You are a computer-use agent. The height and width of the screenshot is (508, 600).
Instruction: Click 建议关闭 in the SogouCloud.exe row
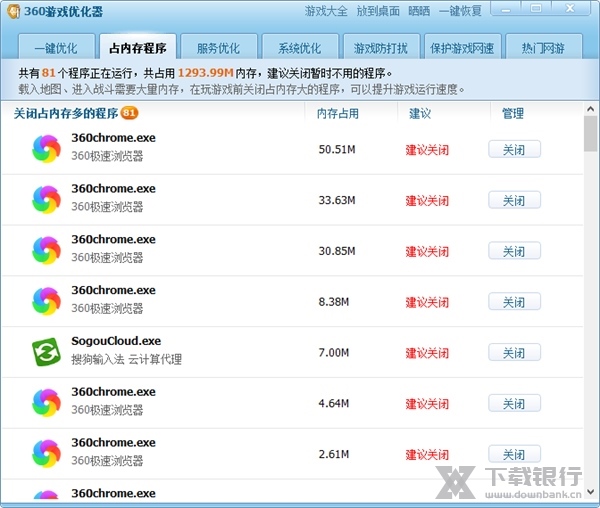pos(427,353)
